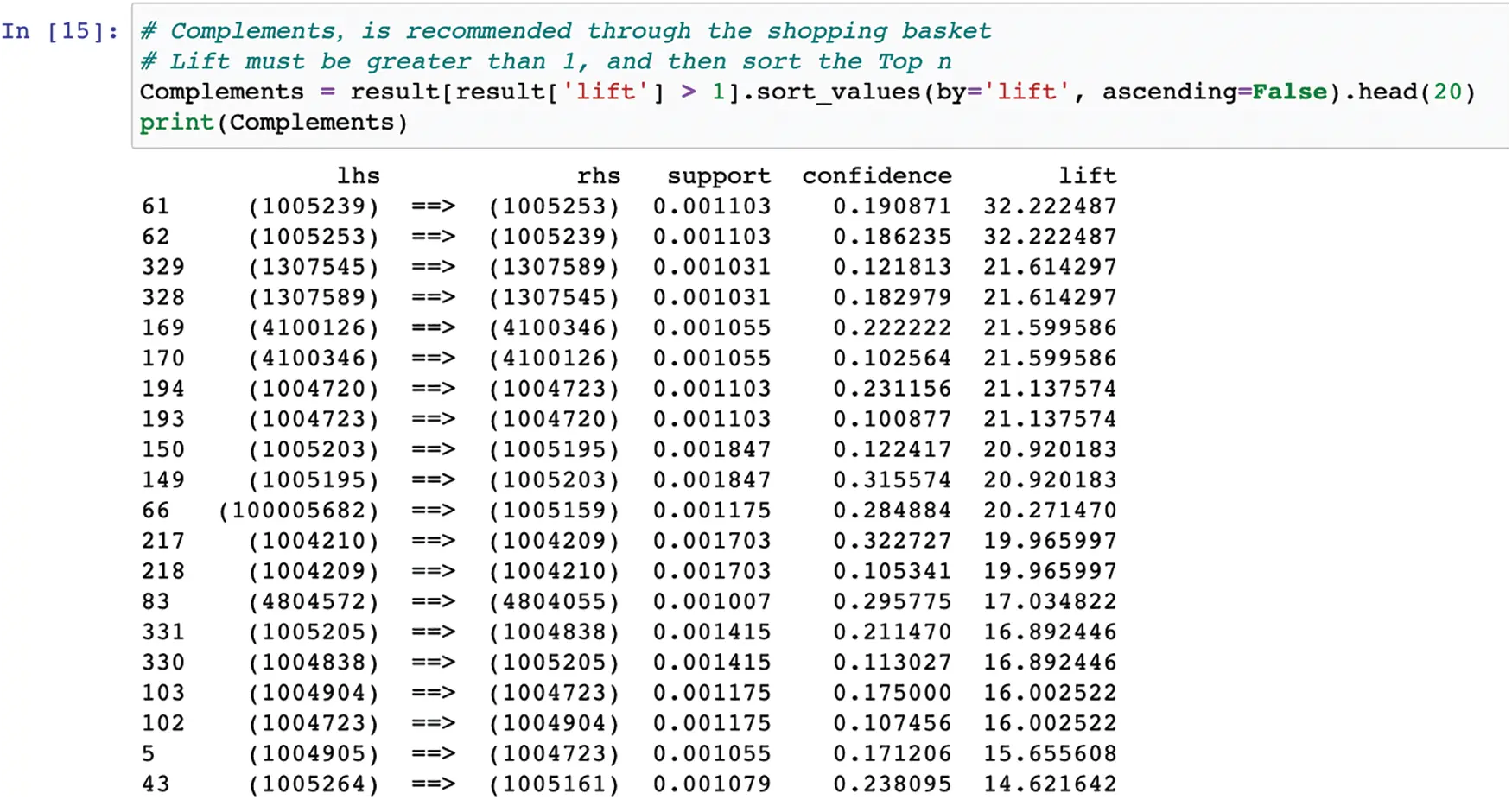Click the comment line 'Lift must be greater than 1'

click(x=545, y=61)
